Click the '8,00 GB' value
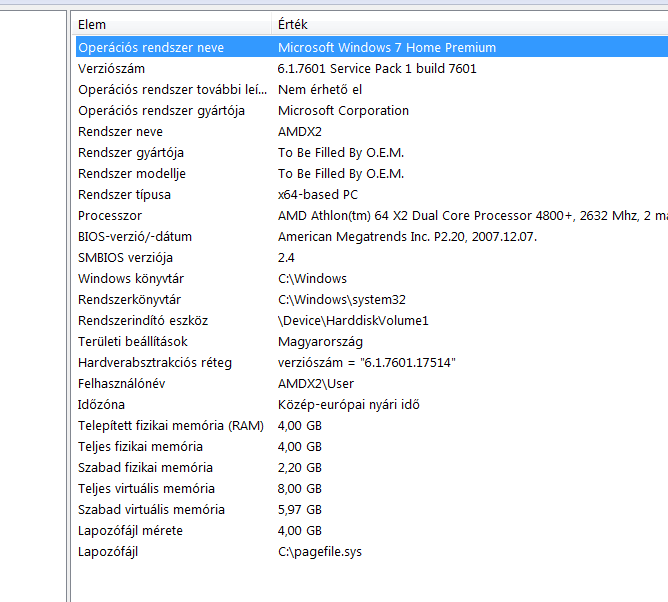This screenshot has height=602, width=668. (x=299, y=489)
